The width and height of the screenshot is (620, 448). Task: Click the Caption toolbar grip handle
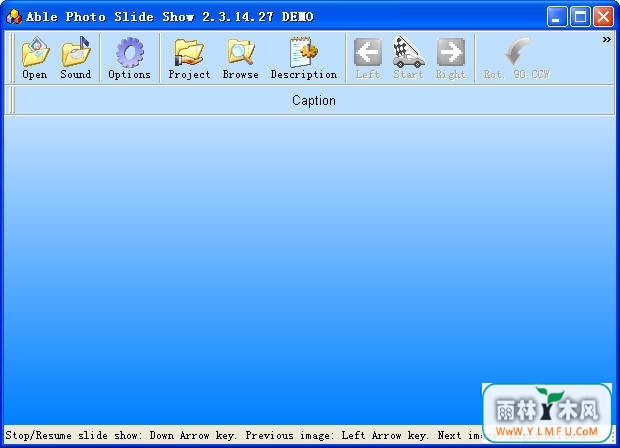[x=11, y=101]
